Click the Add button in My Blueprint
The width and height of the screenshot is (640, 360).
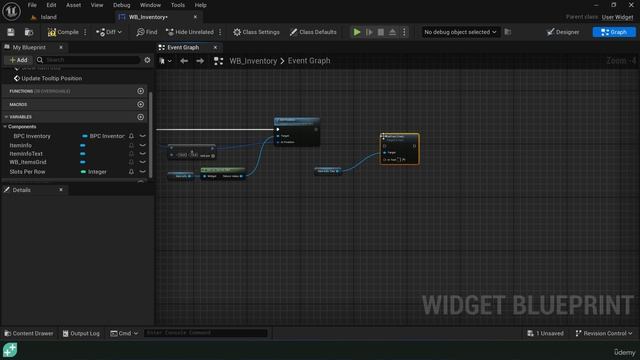[18, 60]
